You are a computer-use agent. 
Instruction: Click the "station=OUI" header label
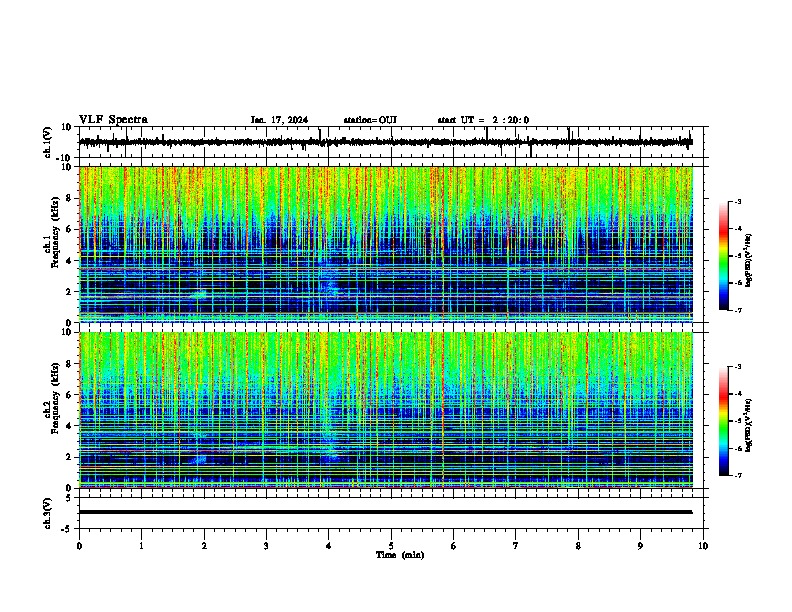[x=370, y=120]
